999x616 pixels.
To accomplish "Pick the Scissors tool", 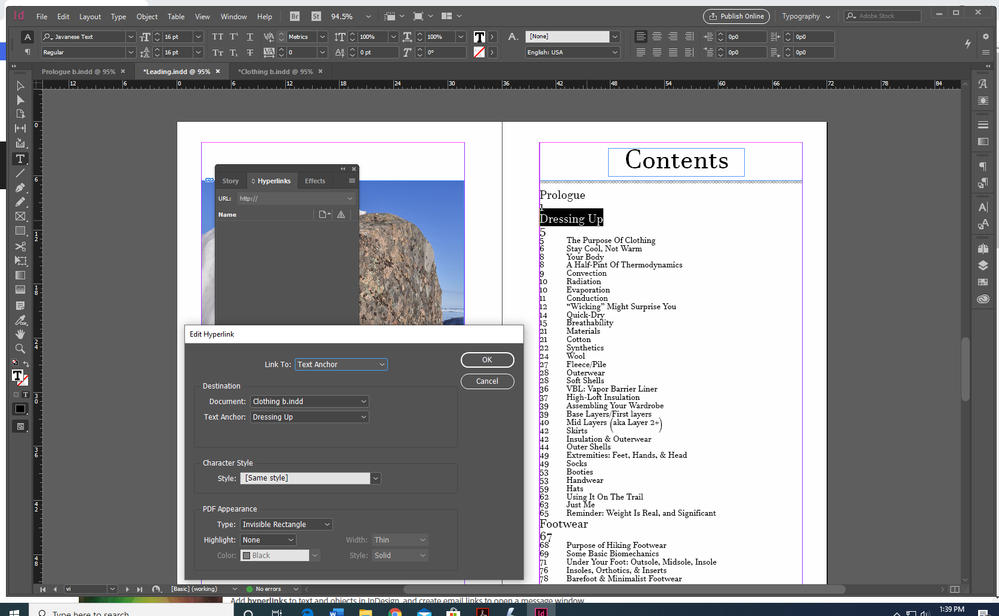I will 20,246.
